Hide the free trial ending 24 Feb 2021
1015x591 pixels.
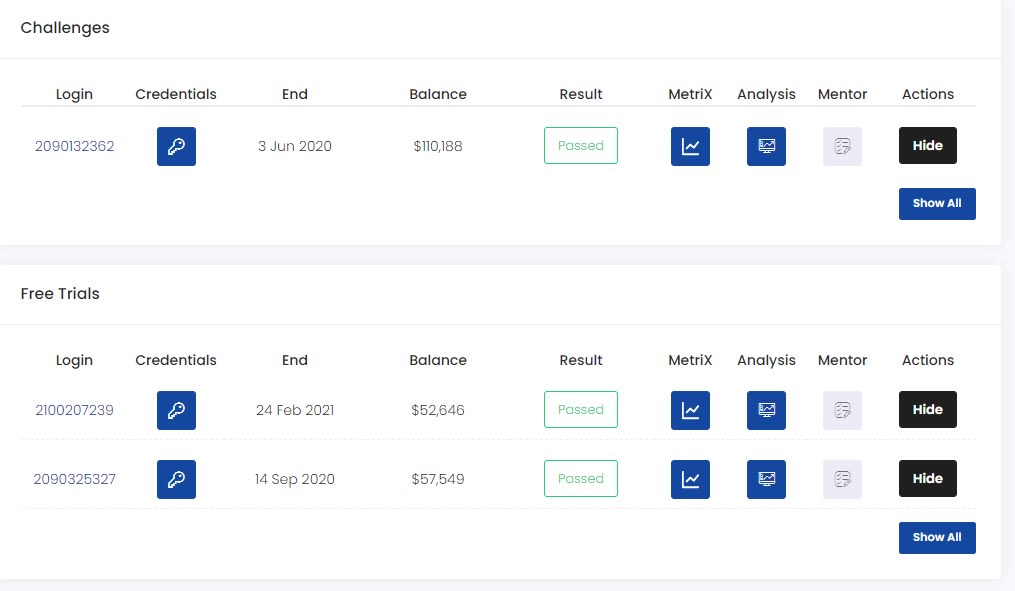[x=927, y=410]
